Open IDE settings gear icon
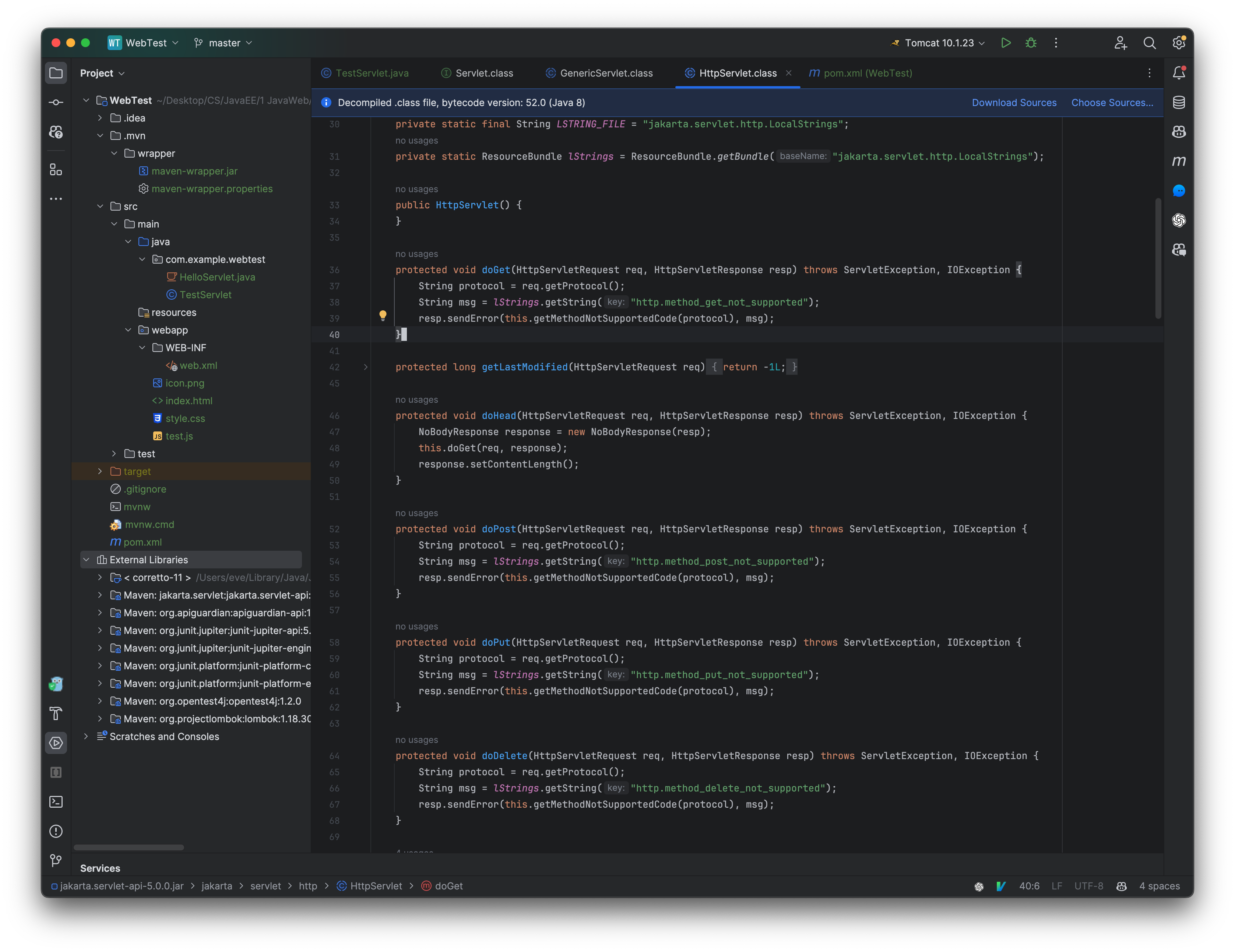This screenshot has height=952, width=1235. click(1179, 43)
